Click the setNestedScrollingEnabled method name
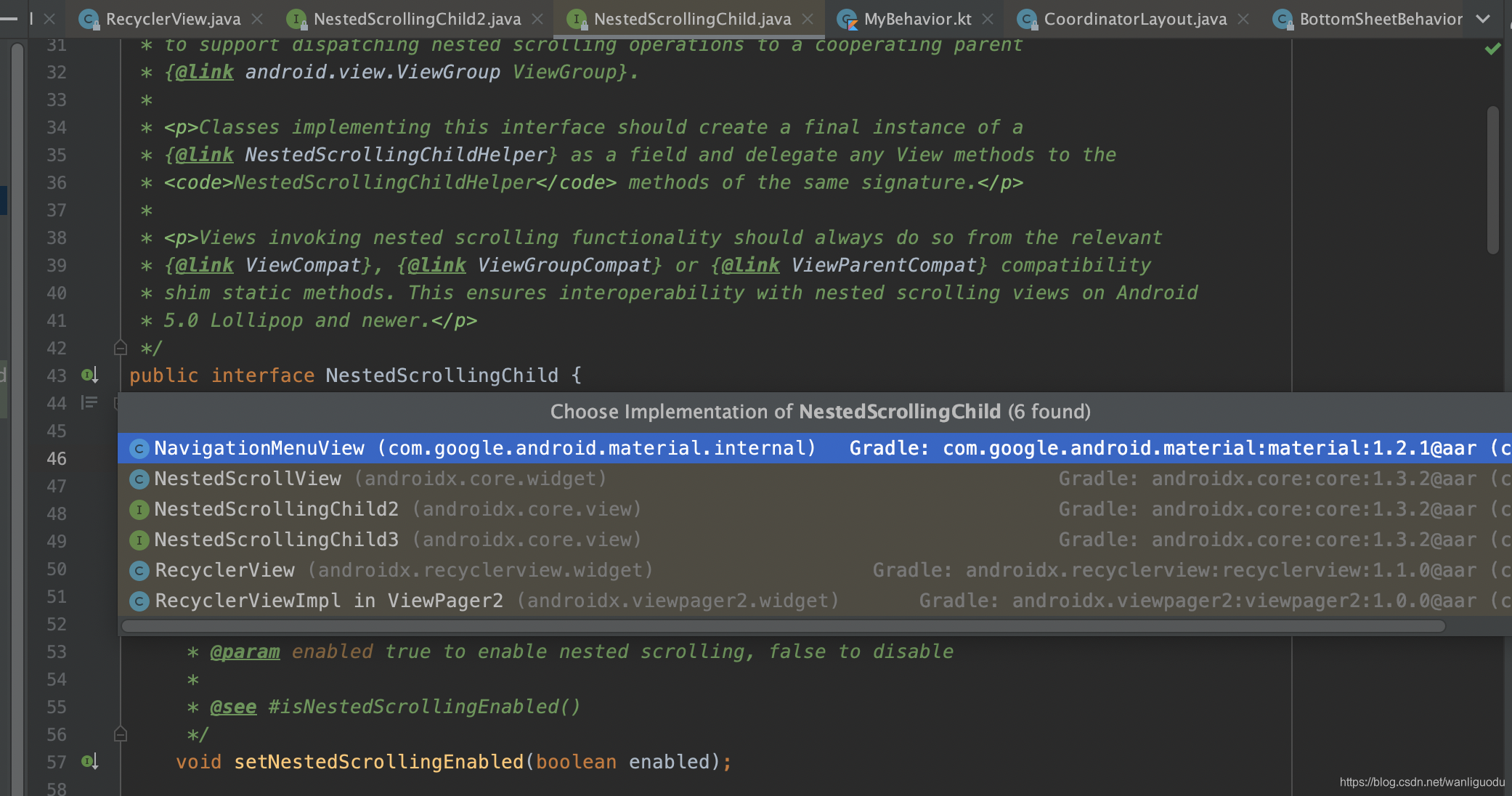Image resolution: width=1512 pixels, height=796 pixels. 378,762
